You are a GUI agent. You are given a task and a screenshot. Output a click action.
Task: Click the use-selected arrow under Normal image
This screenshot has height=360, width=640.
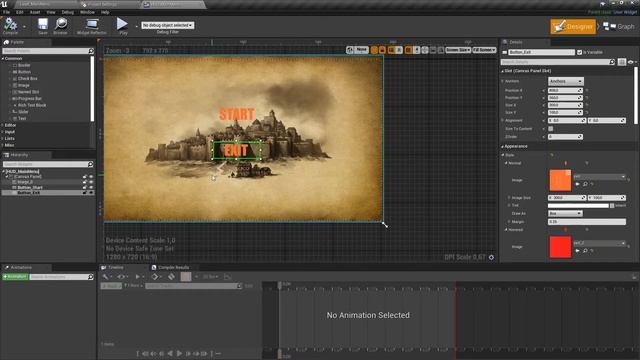[577, 184]
